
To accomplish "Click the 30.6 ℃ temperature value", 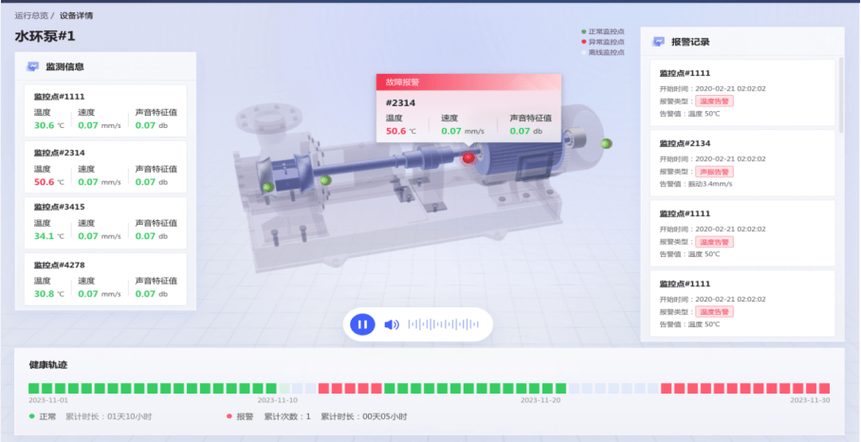I will [49, 125].
